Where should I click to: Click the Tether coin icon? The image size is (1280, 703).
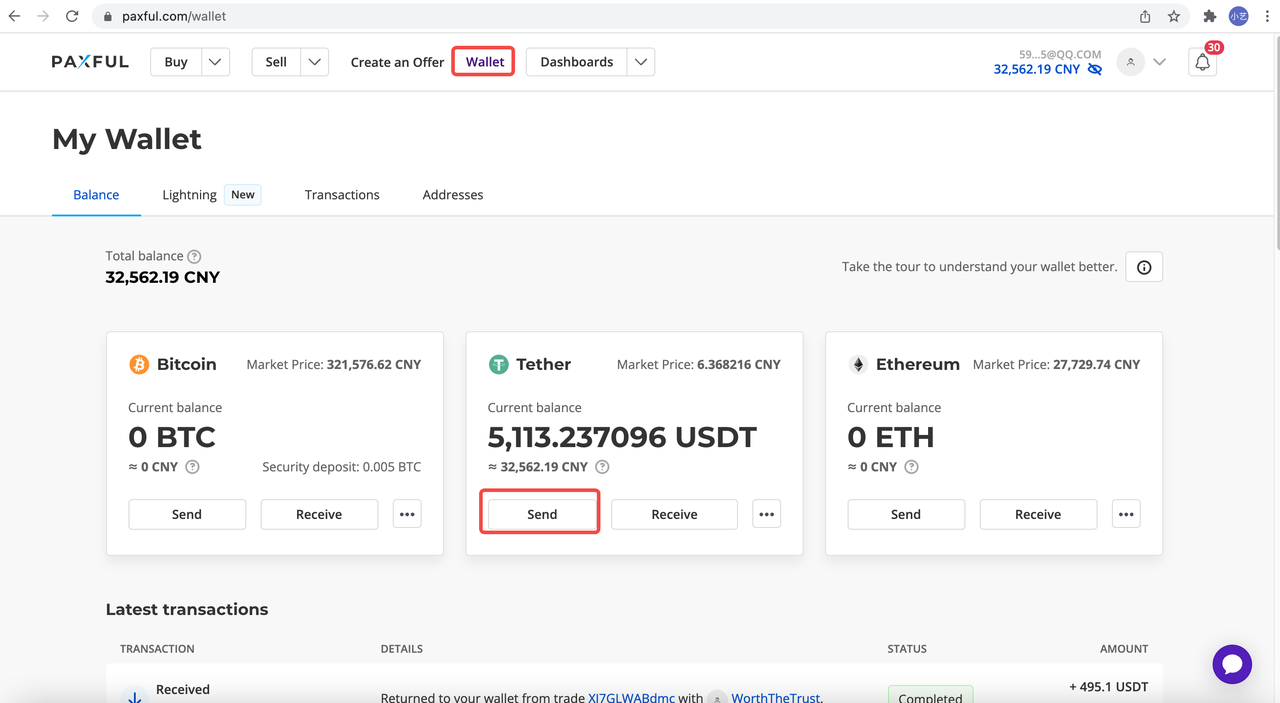tap(498, 365)
